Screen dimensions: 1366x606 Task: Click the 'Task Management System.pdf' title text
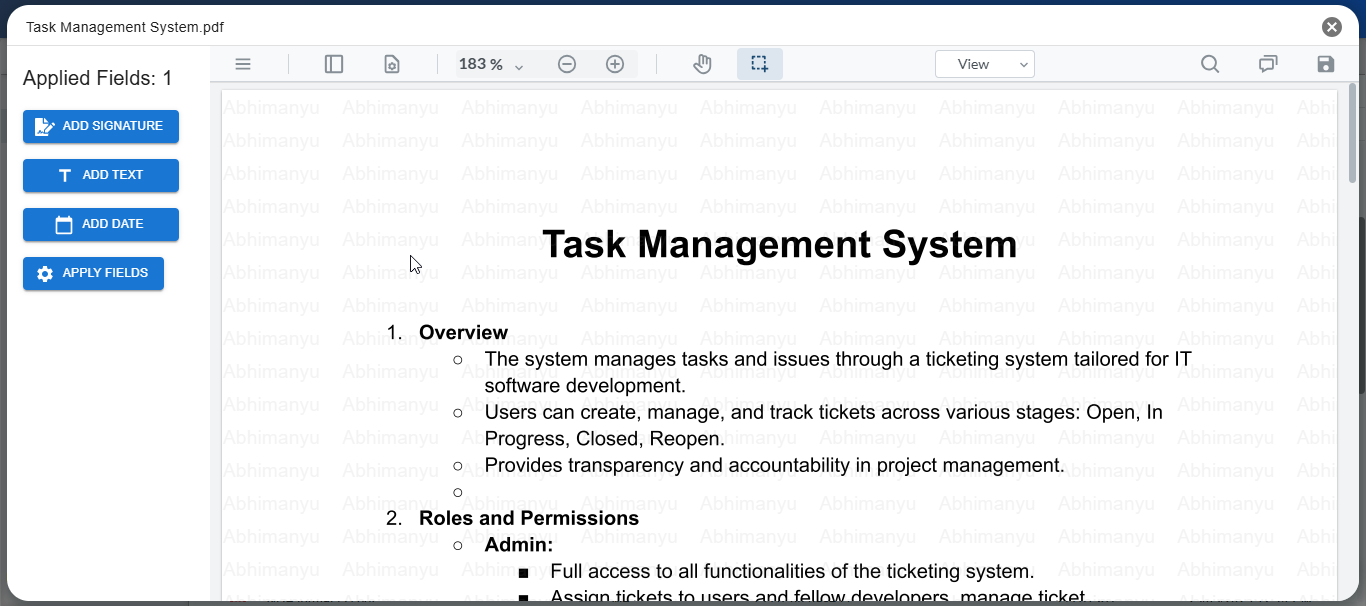click(125, 27)
